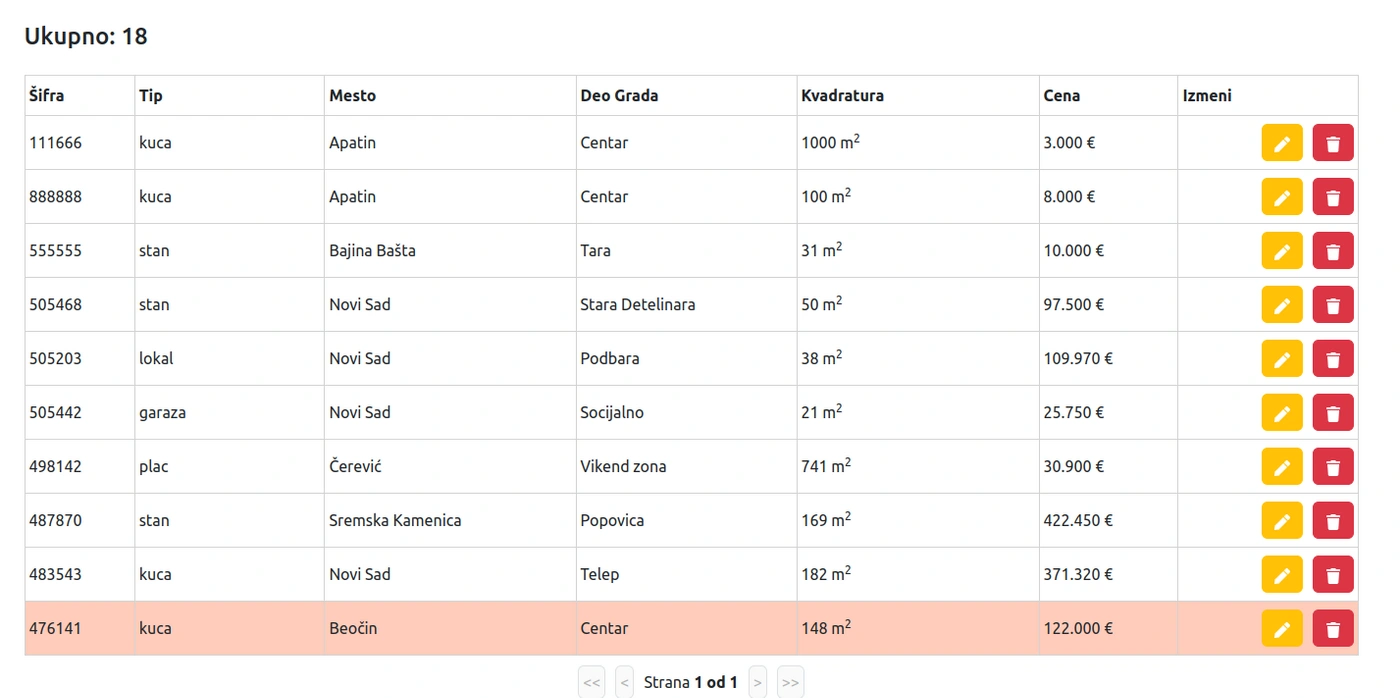Edit the Čerević plac listing 498142
1400x698 pixels.
coord(1282,467)
